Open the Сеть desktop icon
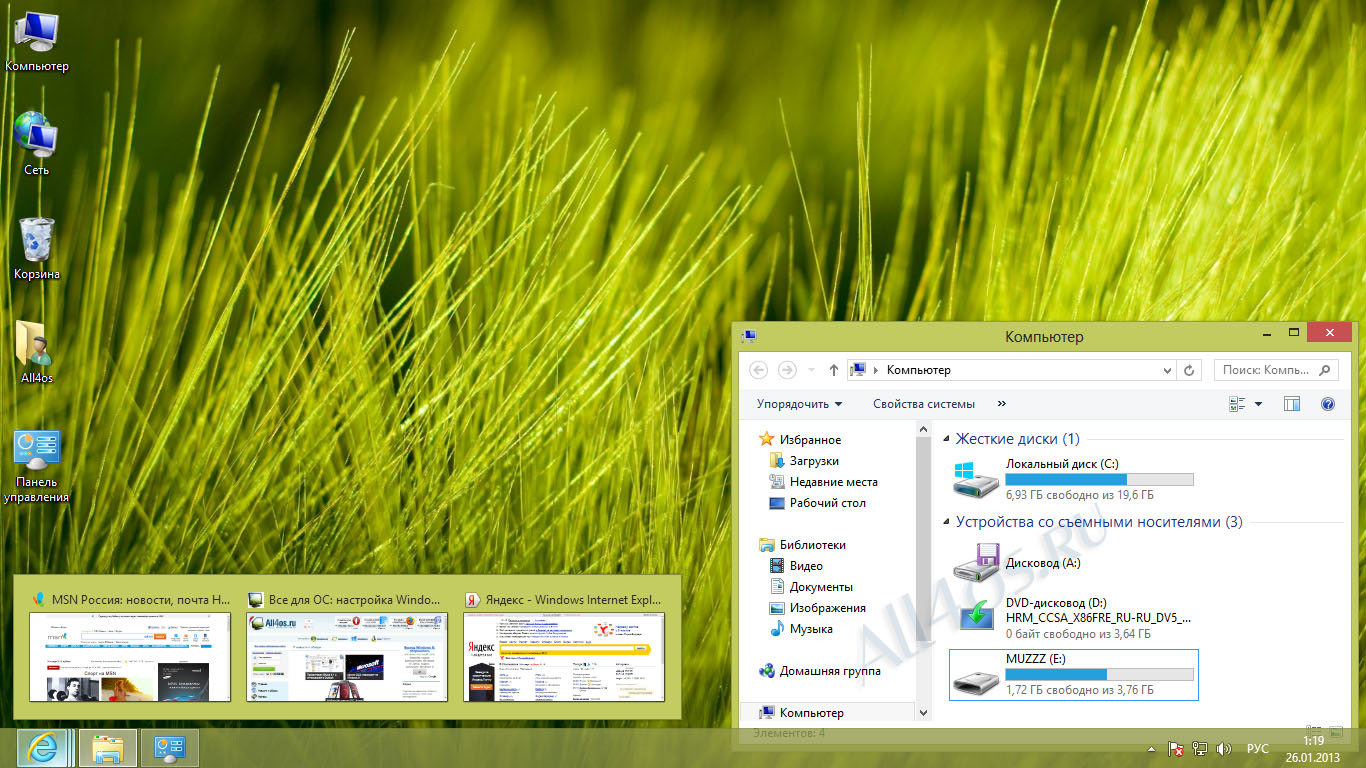Image resolution: width=1366 pixels, height=768 pixels. click(x=37, y=145)
